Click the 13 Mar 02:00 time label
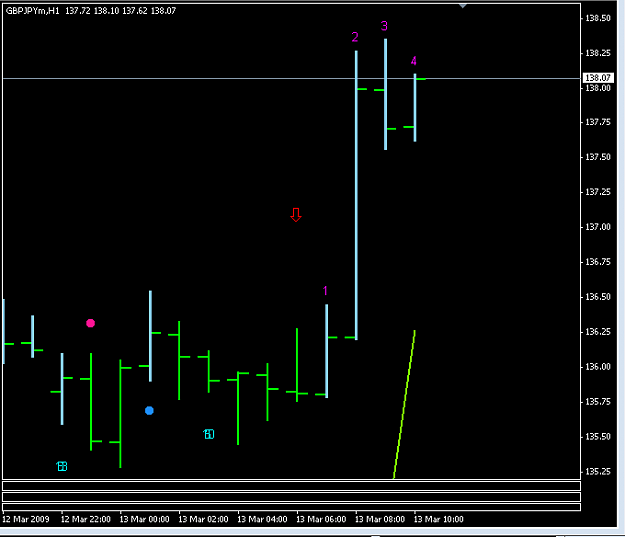Viewport: 625px width, 537px height. click(203, 519)
